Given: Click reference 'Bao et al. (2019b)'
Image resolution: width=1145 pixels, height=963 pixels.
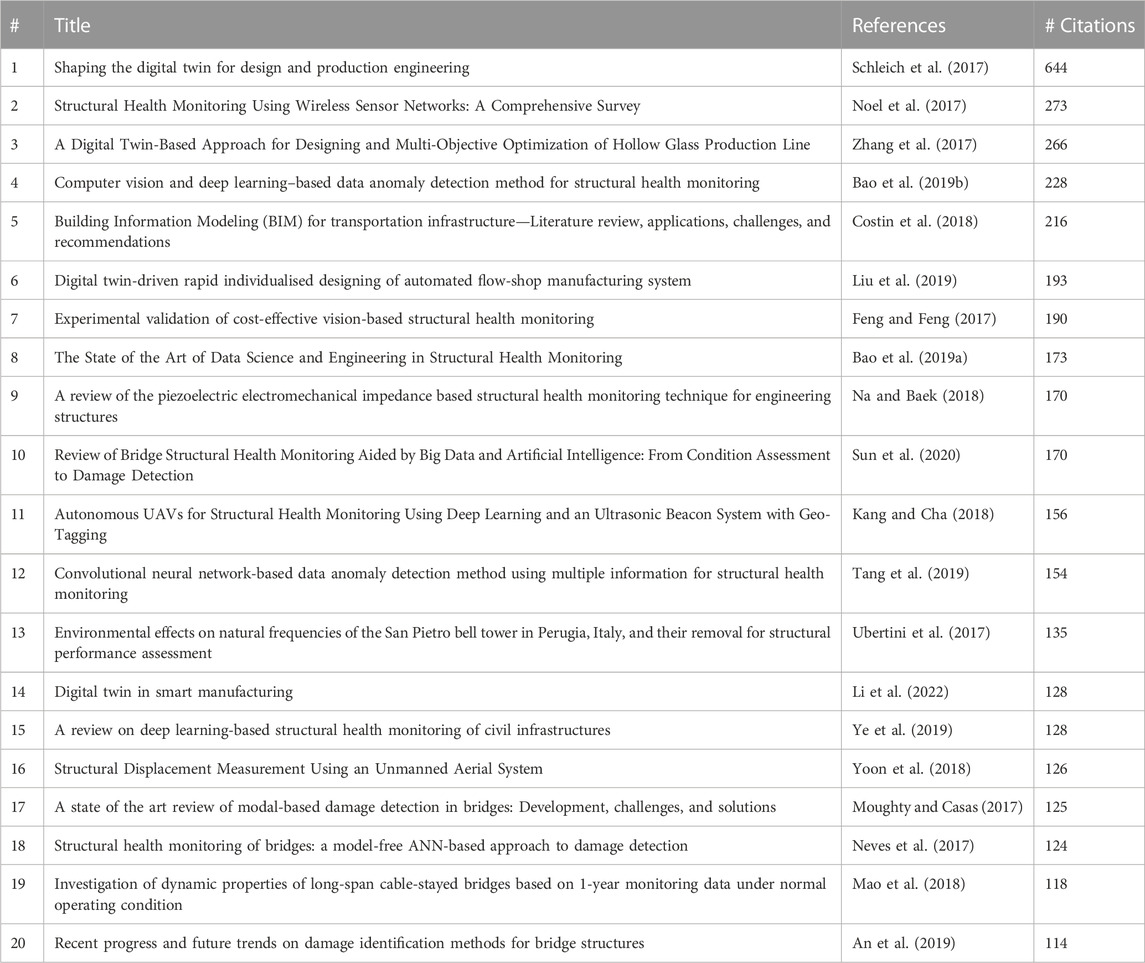Looking at the screenshot, I should [x=911, y=183].
